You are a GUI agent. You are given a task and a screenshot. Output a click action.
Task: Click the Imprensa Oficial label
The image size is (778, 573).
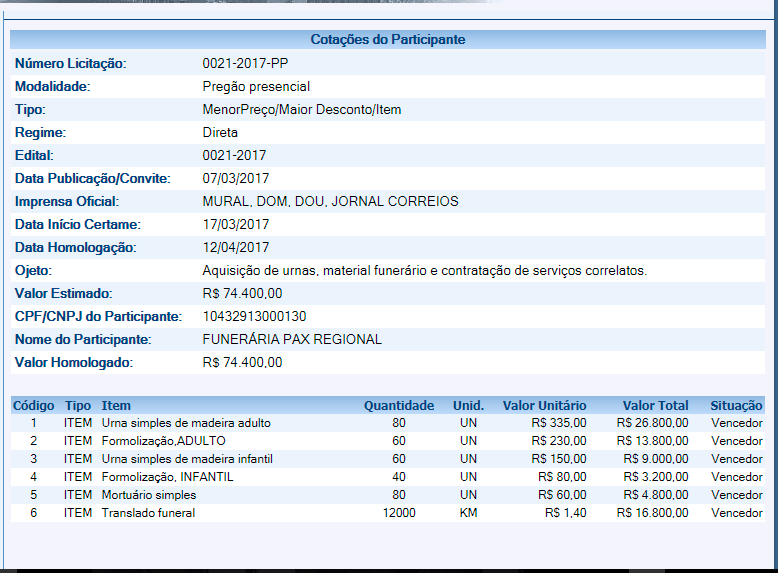[x=67, y=201]
